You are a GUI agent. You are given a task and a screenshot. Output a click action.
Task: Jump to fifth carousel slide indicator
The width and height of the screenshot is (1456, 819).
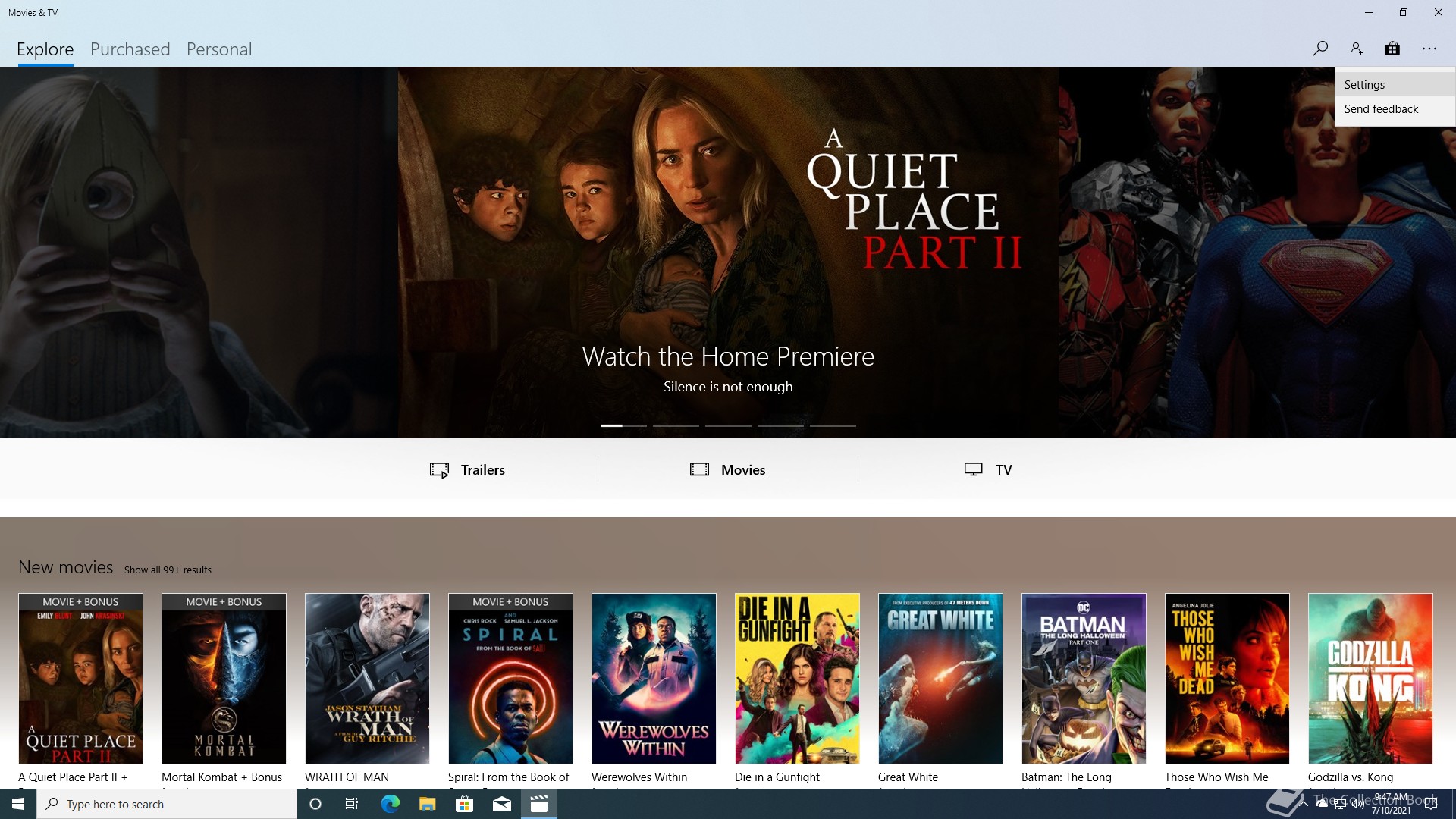(833, 425)
